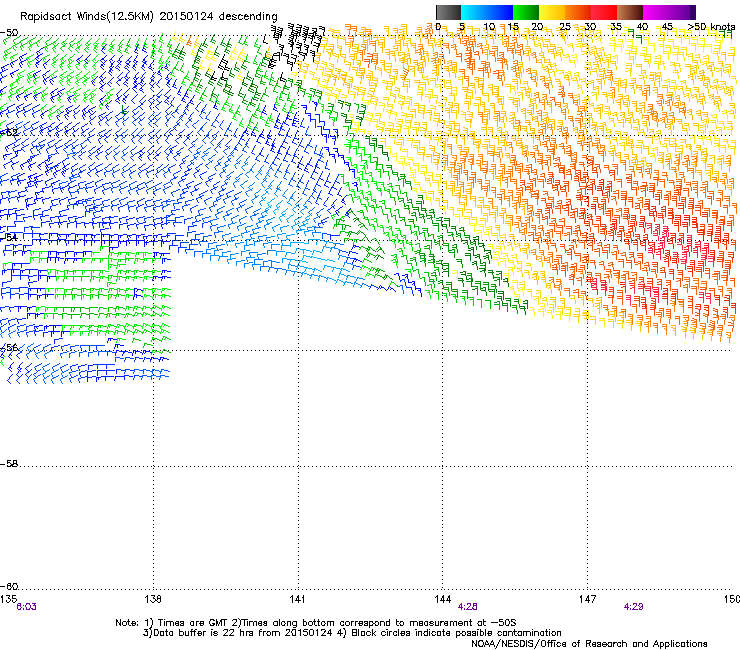Click the orange 25-30 knots legend swatch
Screen dimensions: 740x650
[x=578, y=12]
